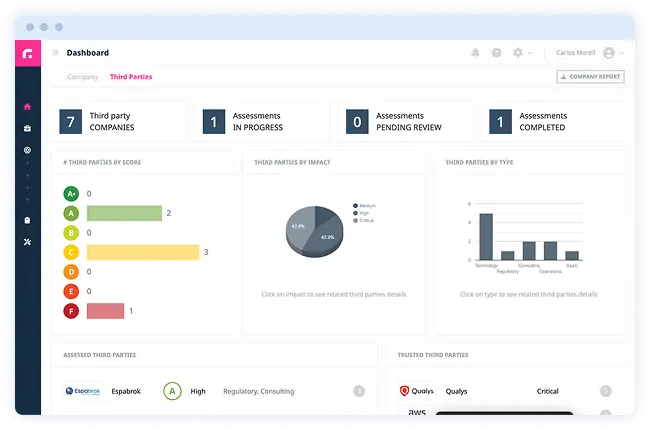Switch to the Company tab

[x=82, y=77]
